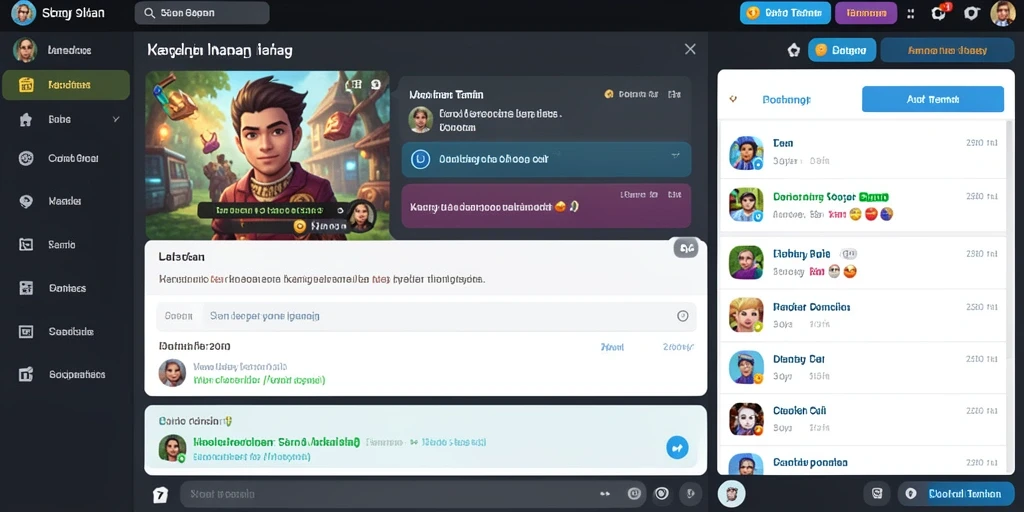The height and width of the screenshot is (512, 1024).
Task: Open the hexagon settings icon in top bar
Action: click(x=972, y=13)
